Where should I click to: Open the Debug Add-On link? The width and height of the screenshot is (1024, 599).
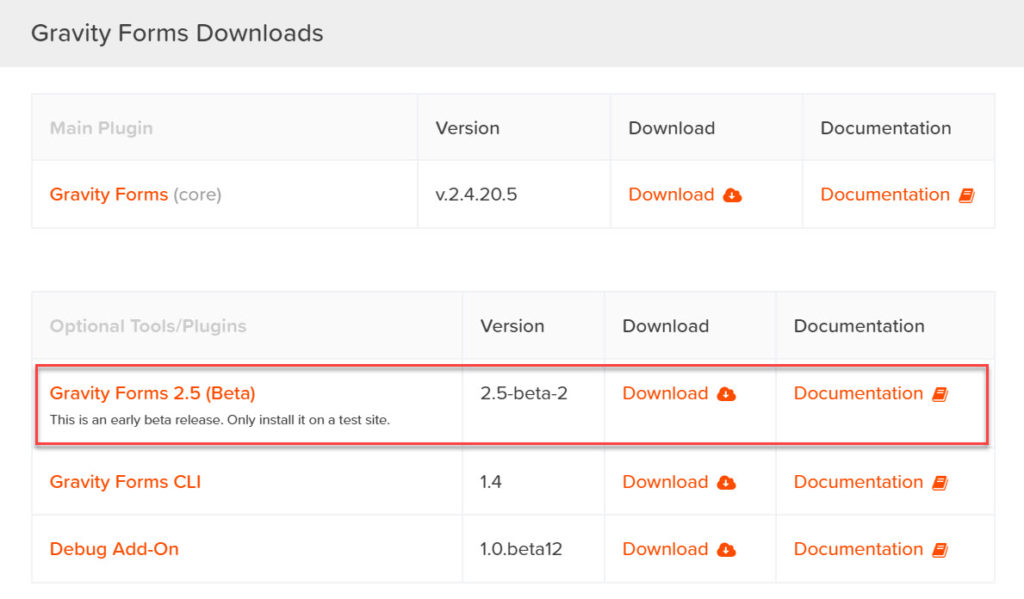point(113,548)
